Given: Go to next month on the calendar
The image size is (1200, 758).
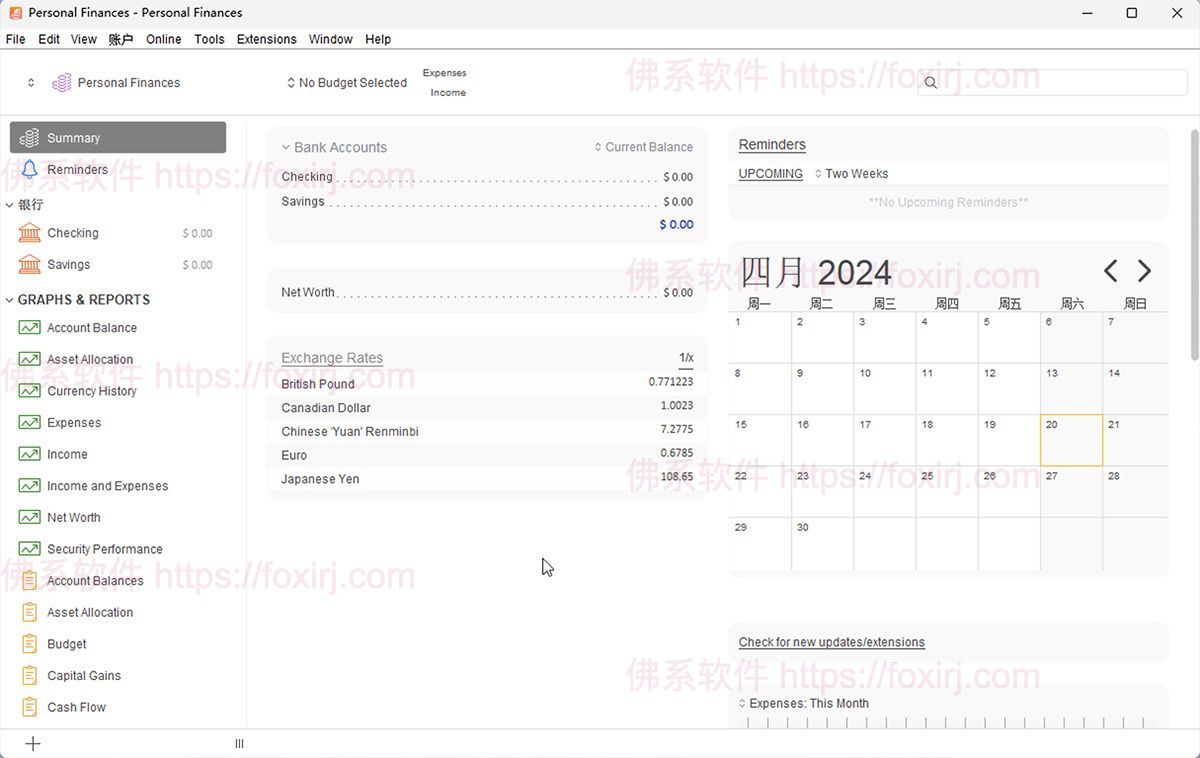Looking at the screenshot, I should tap(1143, 270).
